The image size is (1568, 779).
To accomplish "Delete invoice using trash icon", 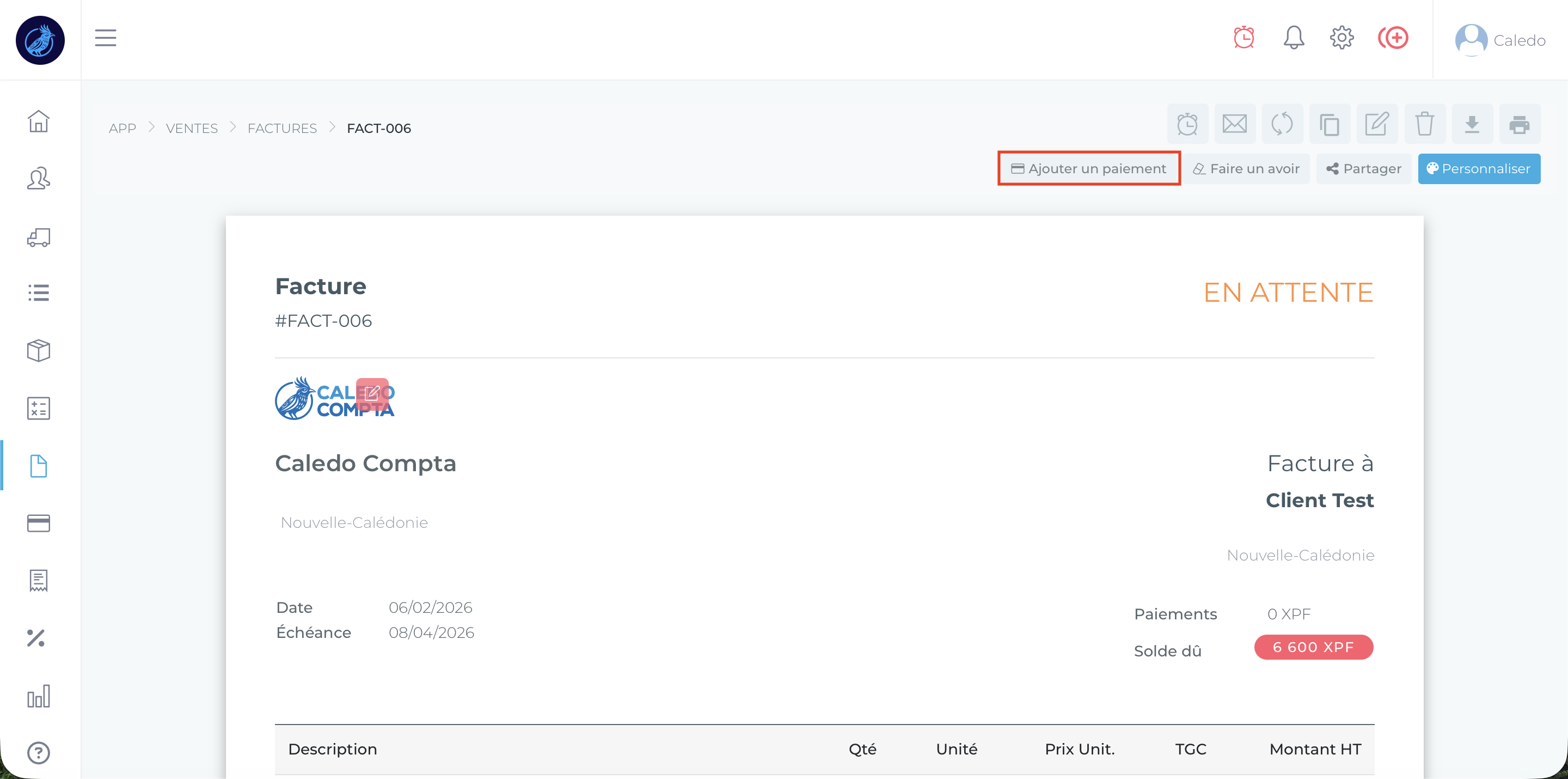I will coord(1424,124).
